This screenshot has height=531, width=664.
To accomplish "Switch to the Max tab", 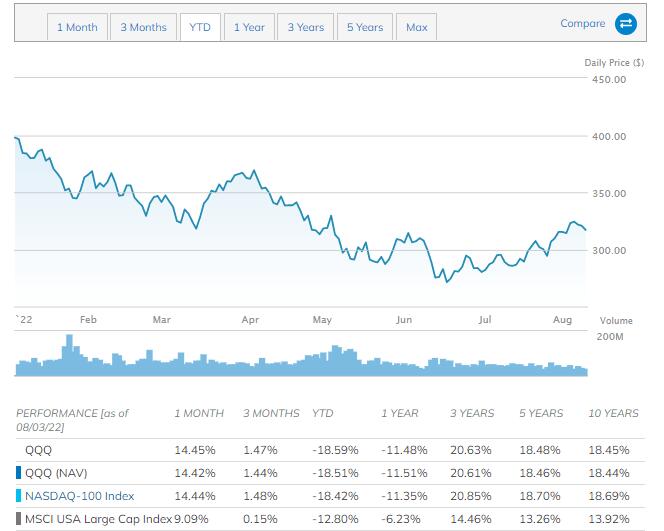I will (416, 27).
